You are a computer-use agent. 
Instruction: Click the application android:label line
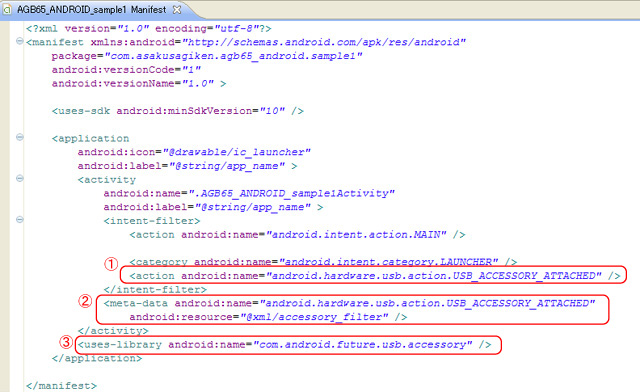pos(187,166)
